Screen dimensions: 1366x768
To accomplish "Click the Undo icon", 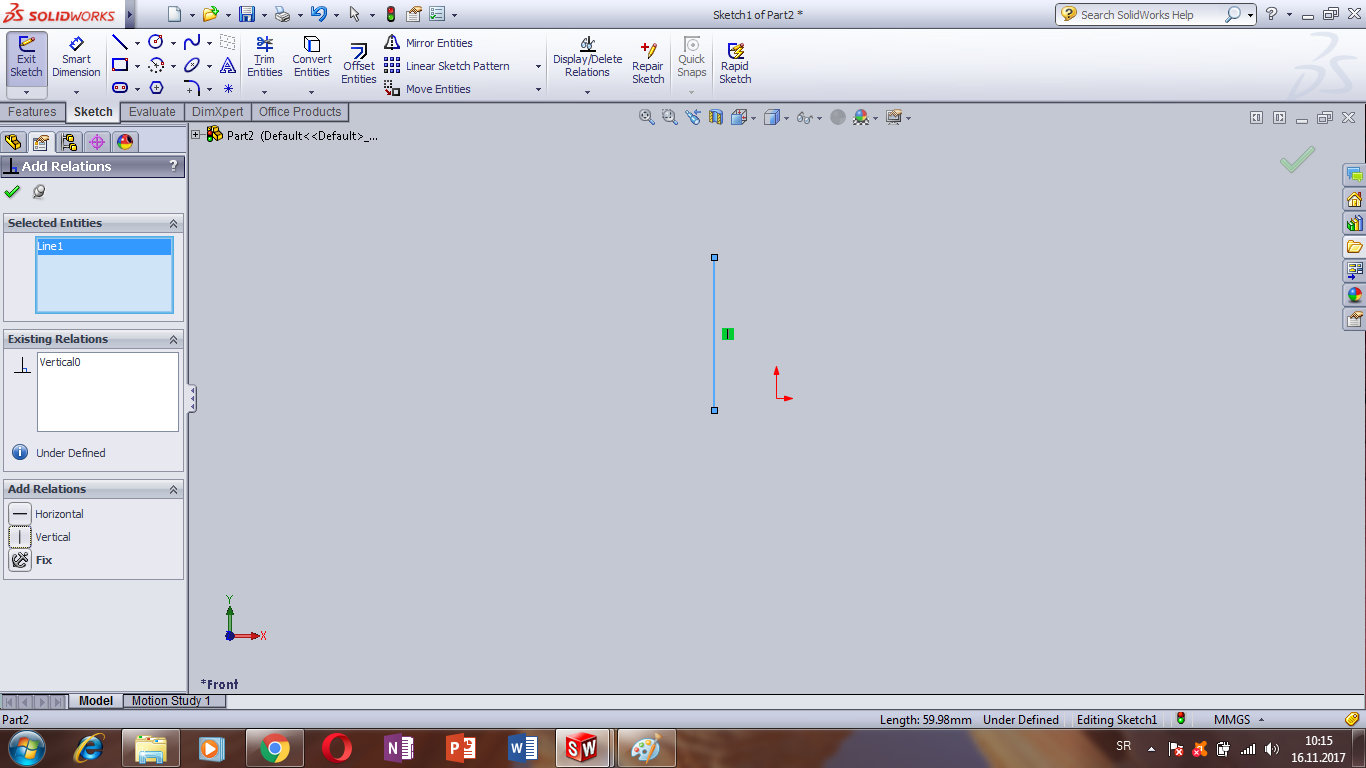I will point(319,14).
